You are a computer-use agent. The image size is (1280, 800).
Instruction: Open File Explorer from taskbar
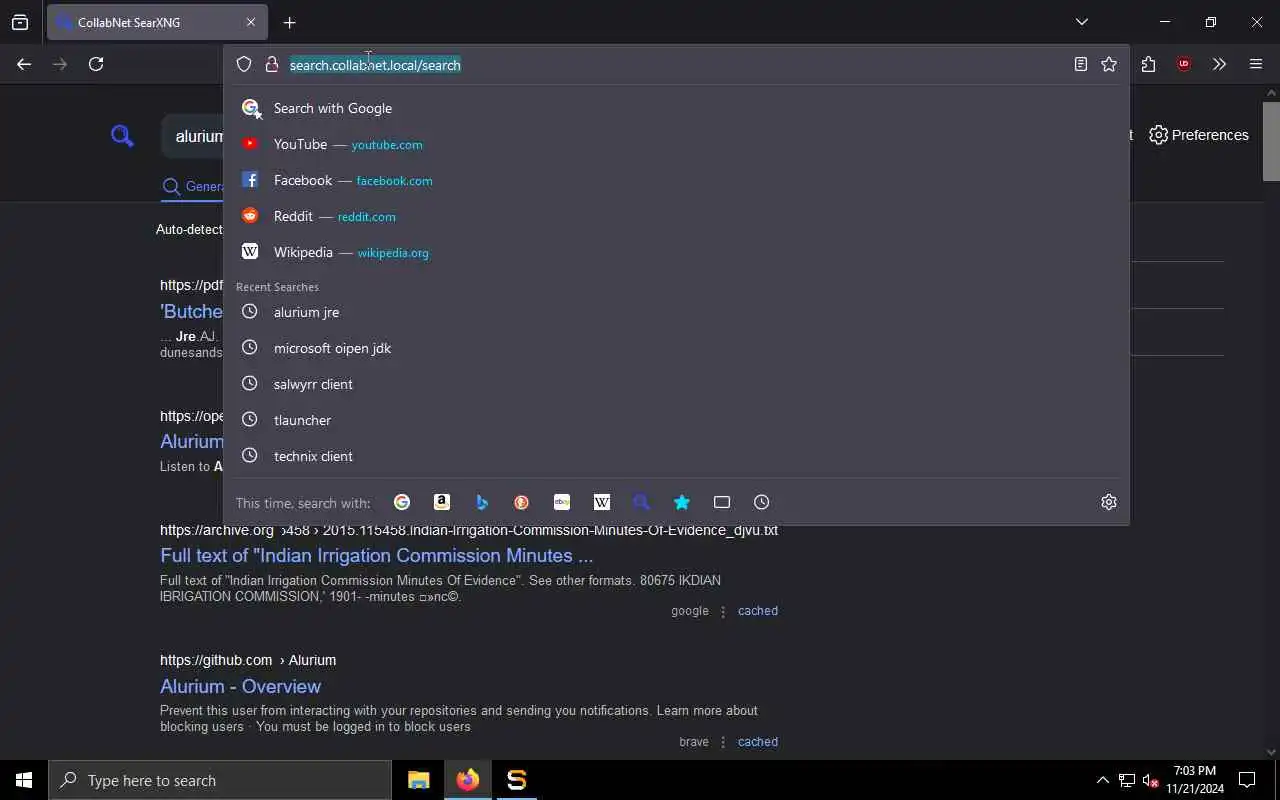[419, 780]
